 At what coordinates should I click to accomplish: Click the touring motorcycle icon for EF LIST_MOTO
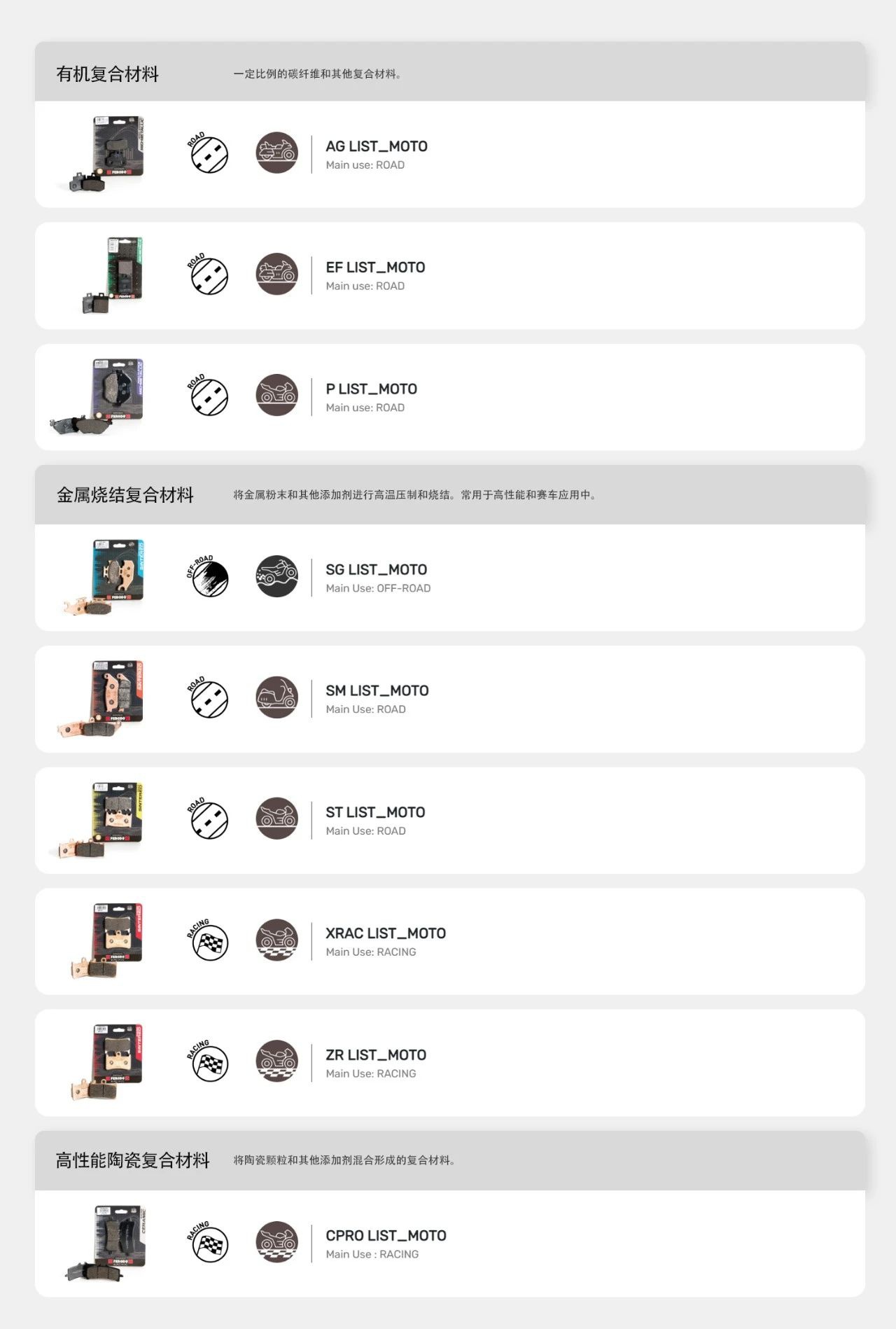(276, 274)
